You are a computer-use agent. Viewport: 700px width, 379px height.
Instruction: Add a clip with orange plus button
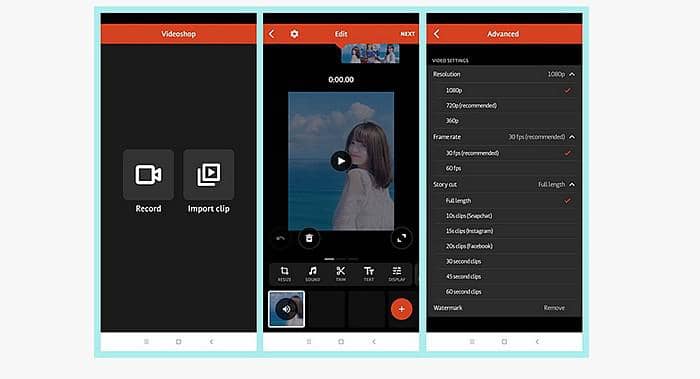click(x=401, y=309)
